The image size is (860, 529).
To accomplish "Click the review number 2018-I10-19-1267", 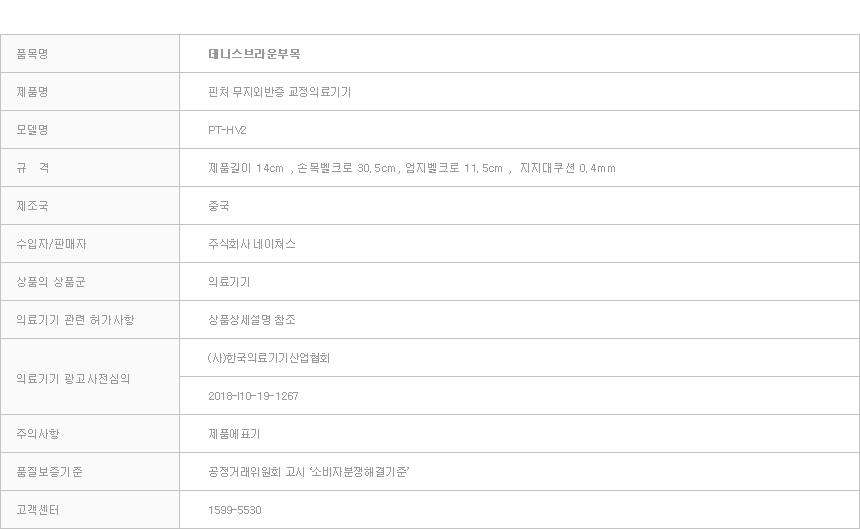I will (253, 396).
